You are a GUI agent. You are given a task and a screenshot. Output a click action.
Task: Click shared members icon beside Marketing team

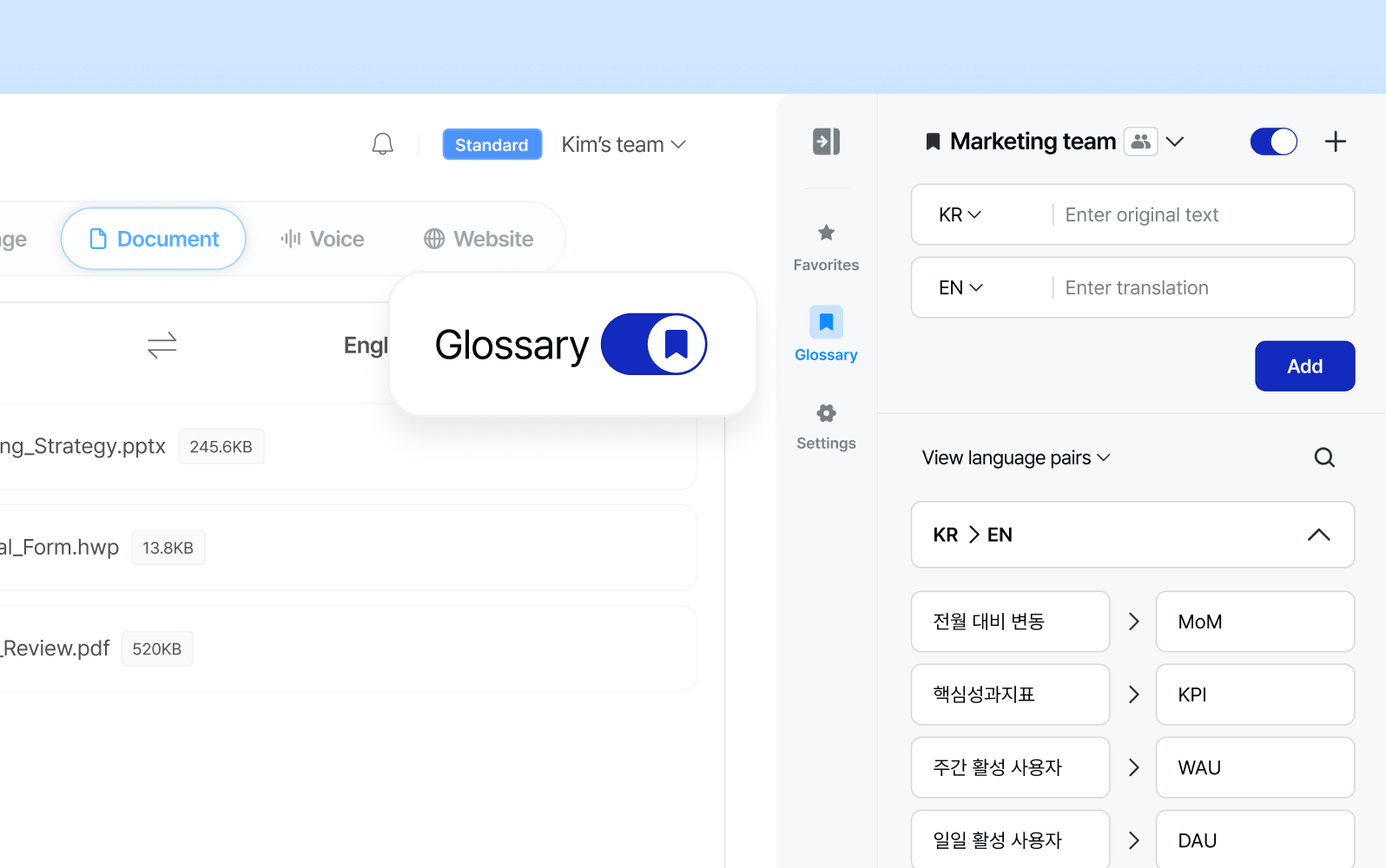coord(1141,141)
